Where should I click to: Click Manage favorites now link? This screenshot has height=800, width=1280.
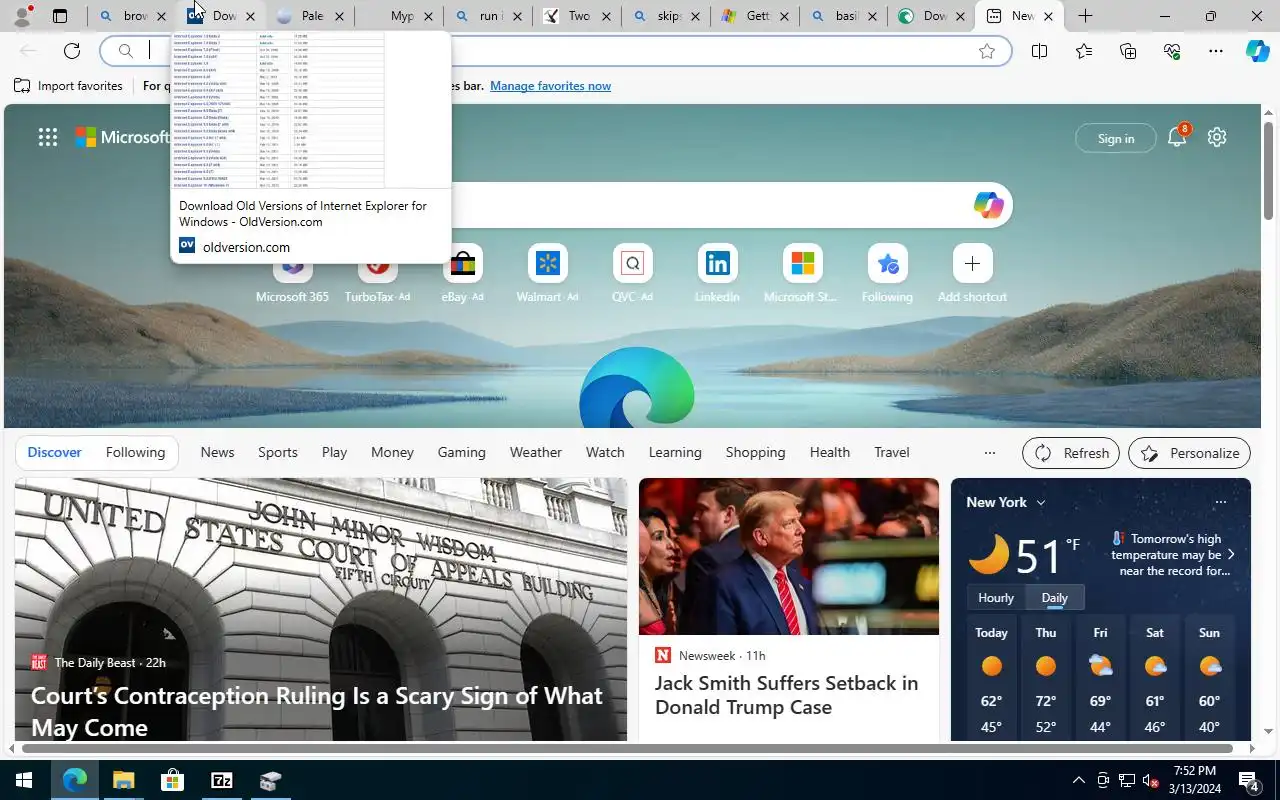tap(550, 86)
